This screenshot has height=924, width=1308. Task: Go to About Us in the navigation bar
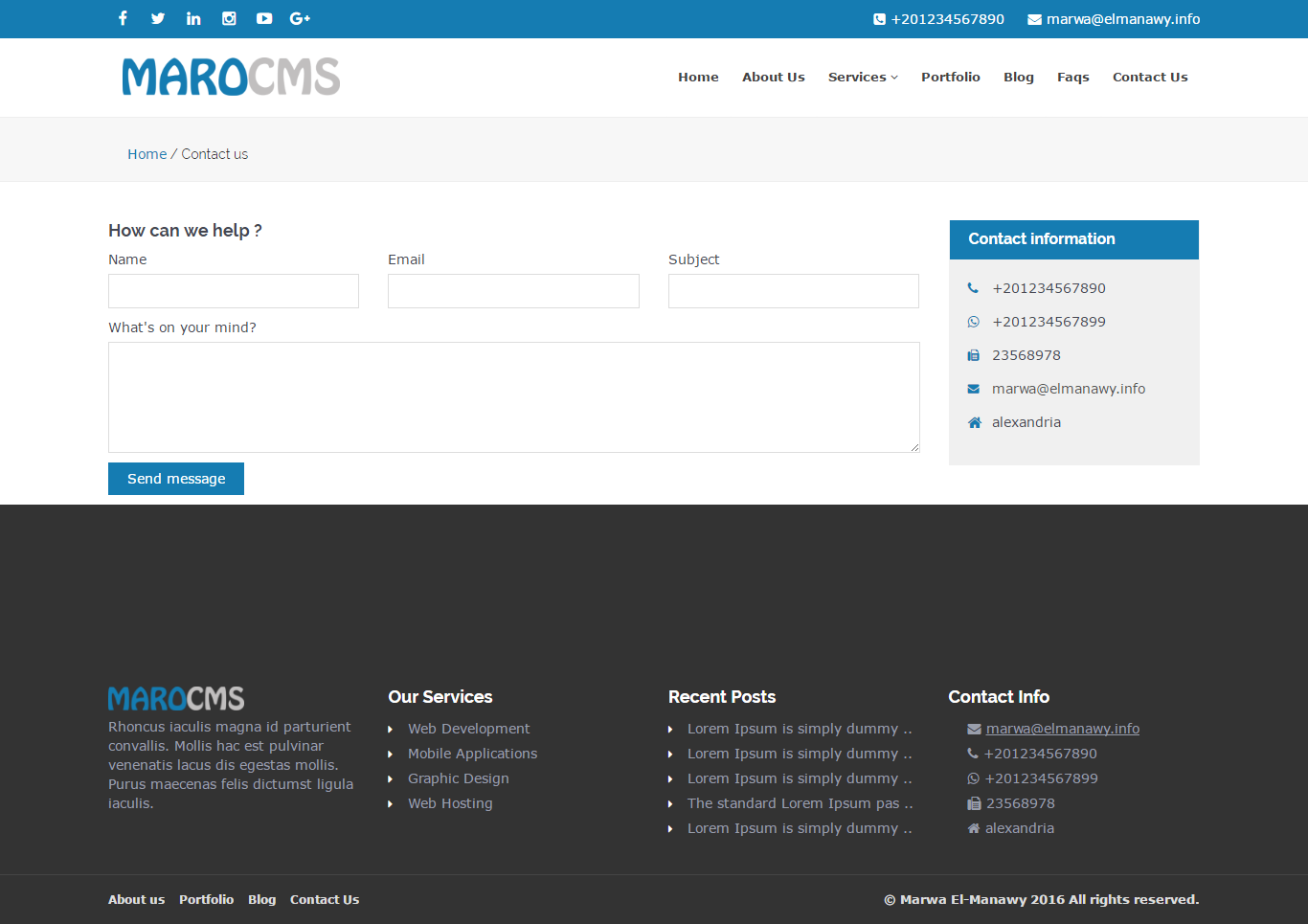tap(774, 78)
